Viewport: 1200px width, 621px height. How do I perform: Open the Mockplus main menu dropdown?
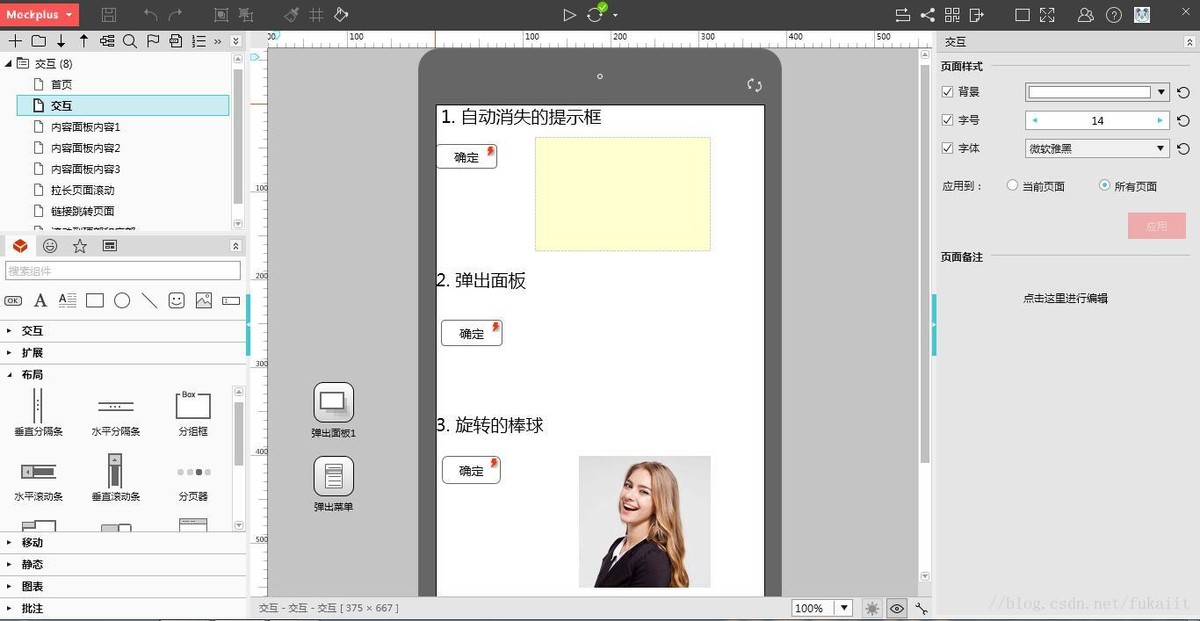[39, 14]
